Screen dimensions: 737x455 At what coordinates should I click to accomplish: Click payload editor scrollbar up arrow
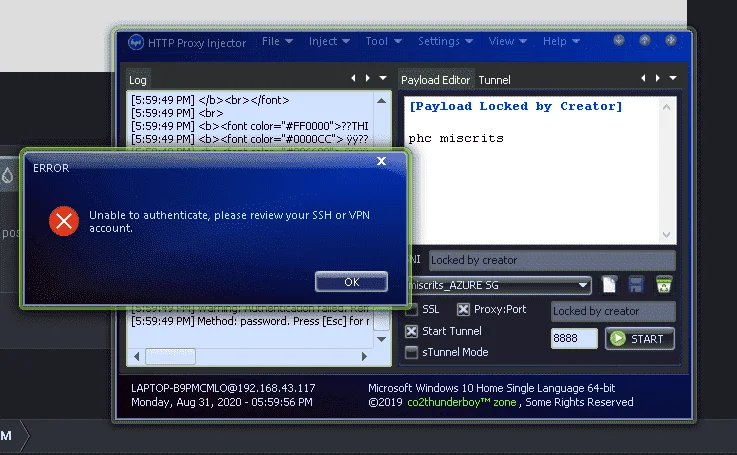coord(666,107)
